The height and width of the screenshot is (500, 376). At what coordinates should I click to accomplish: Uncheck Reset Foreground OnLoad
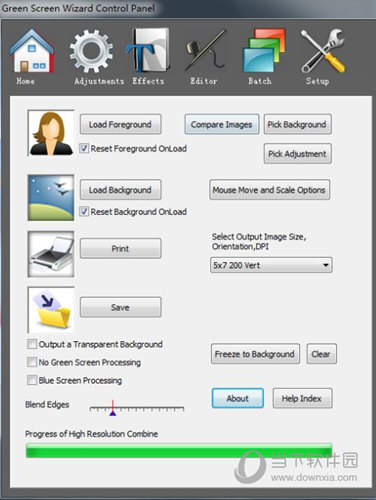(84, 148)
